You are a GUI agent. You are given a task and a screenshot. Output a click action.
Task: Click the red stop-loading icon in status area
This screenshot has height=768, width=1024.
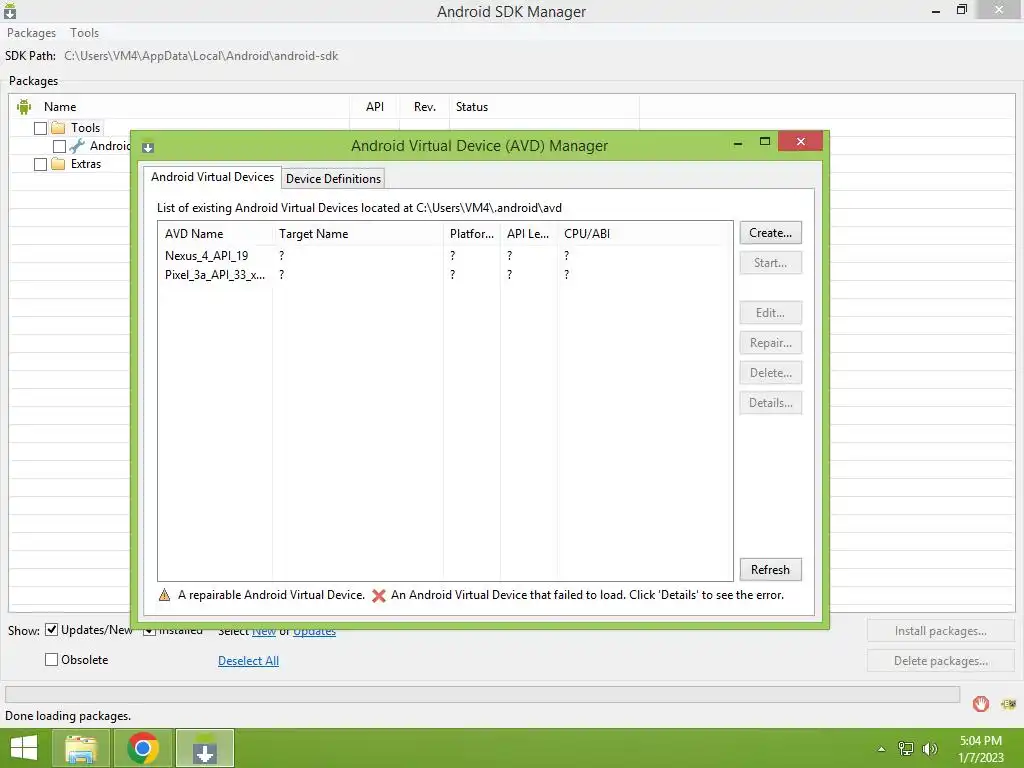coord(980,703)
